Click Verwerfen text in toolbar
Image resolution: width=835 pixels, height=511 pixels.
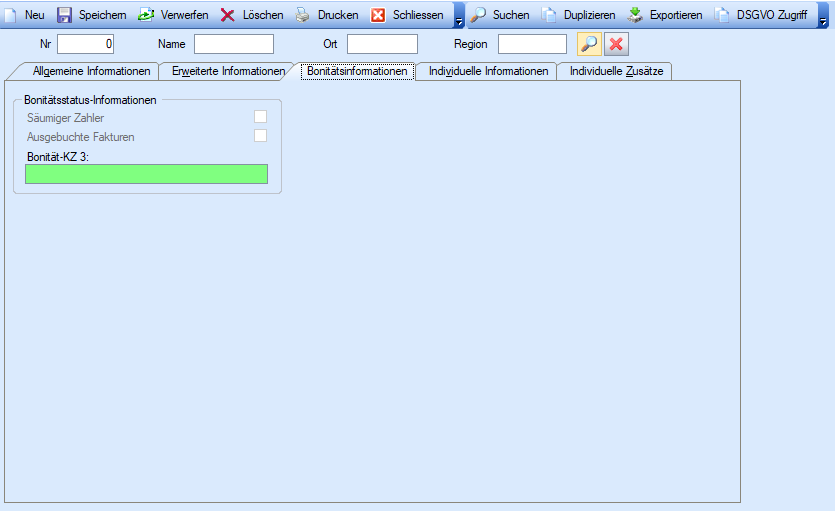tap(184, 15)
